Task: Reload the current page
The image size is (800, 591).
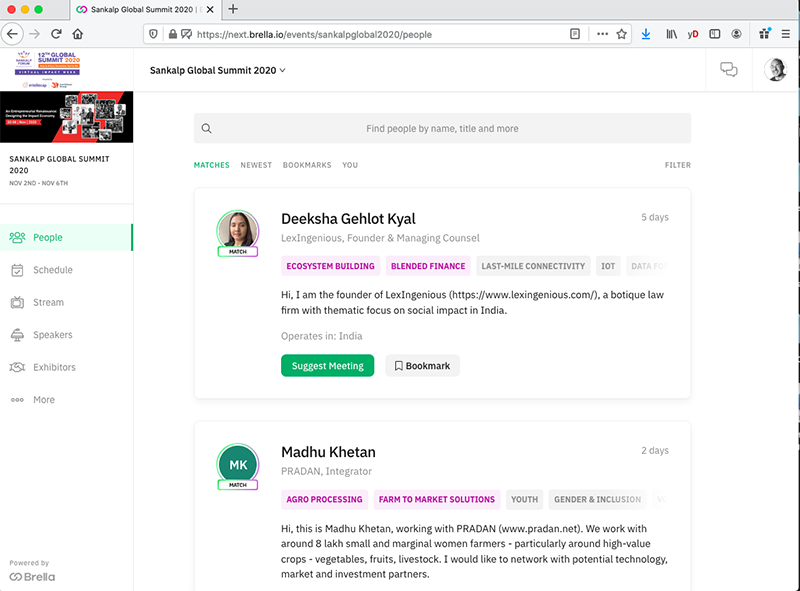Action: (56, 34)
